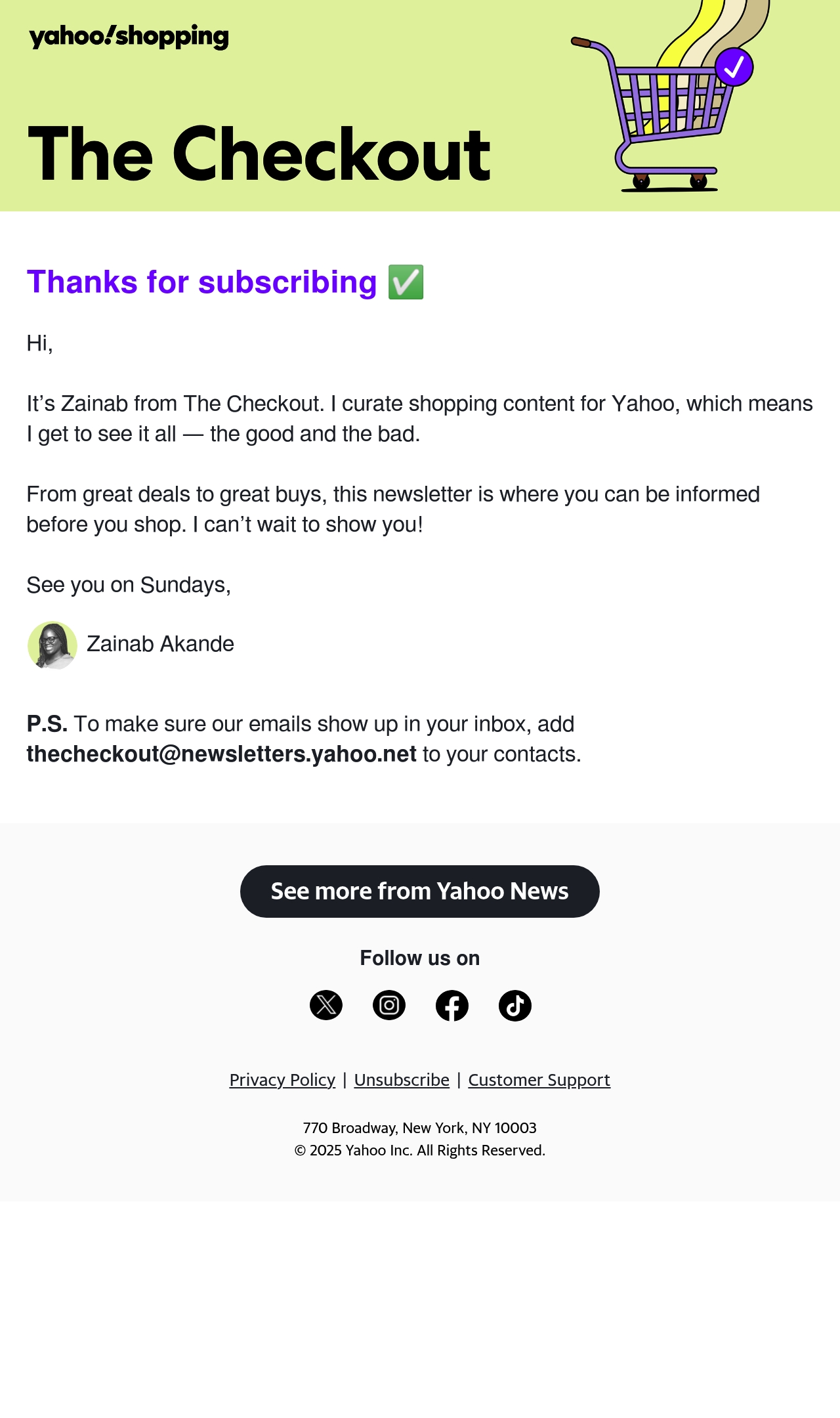Click the 2025 Yahoo Inc. copyright line
The image size is (840, 1418).
420,1150
